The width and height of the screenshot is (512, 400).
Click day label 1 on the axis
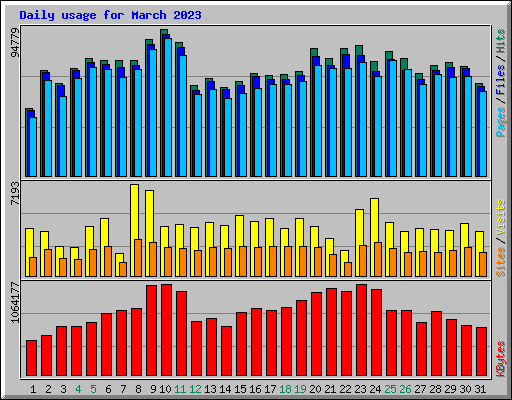(x=33, y=389)
